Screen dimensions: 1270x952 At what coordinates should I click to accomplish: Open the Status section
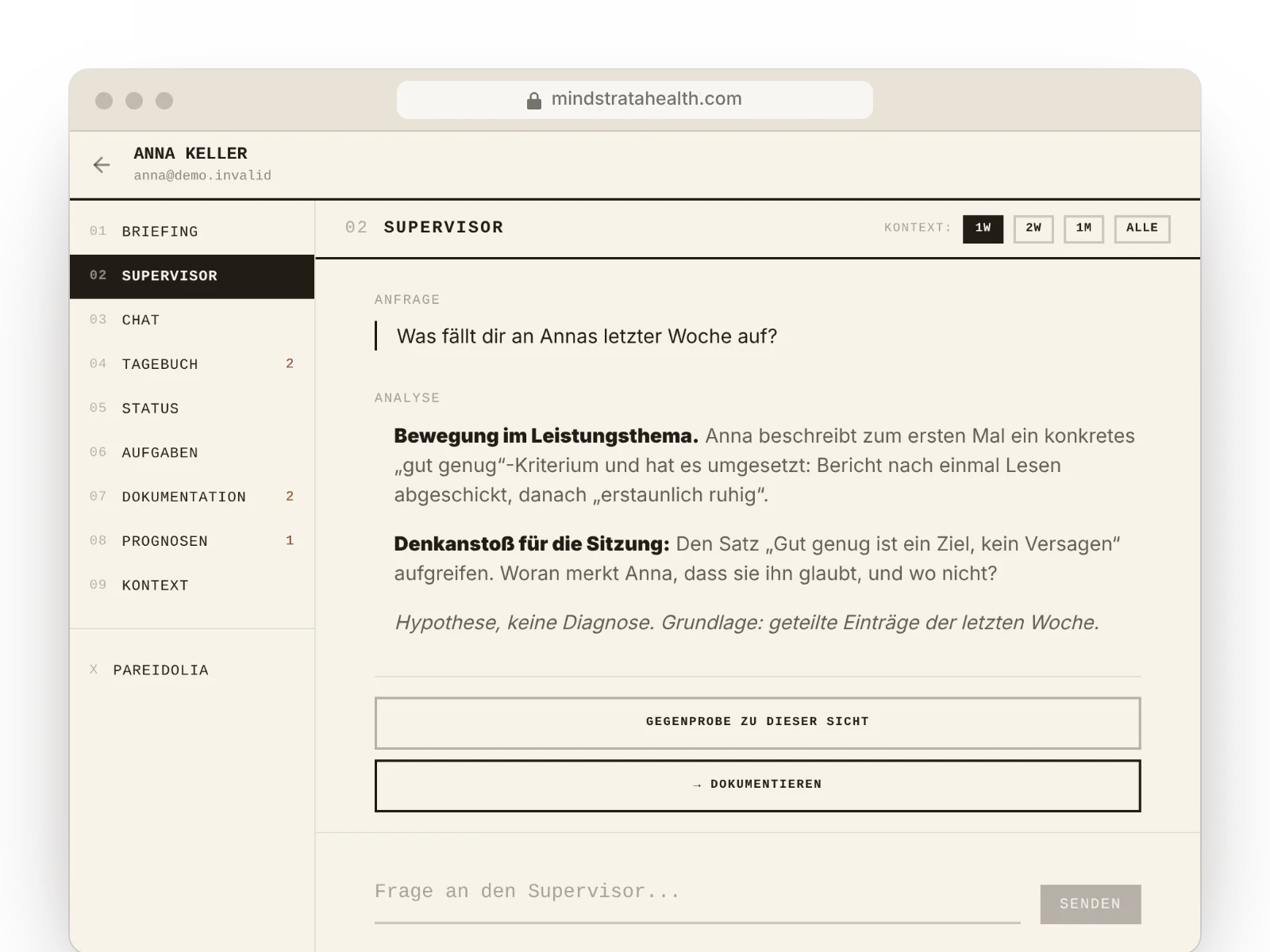192,409
